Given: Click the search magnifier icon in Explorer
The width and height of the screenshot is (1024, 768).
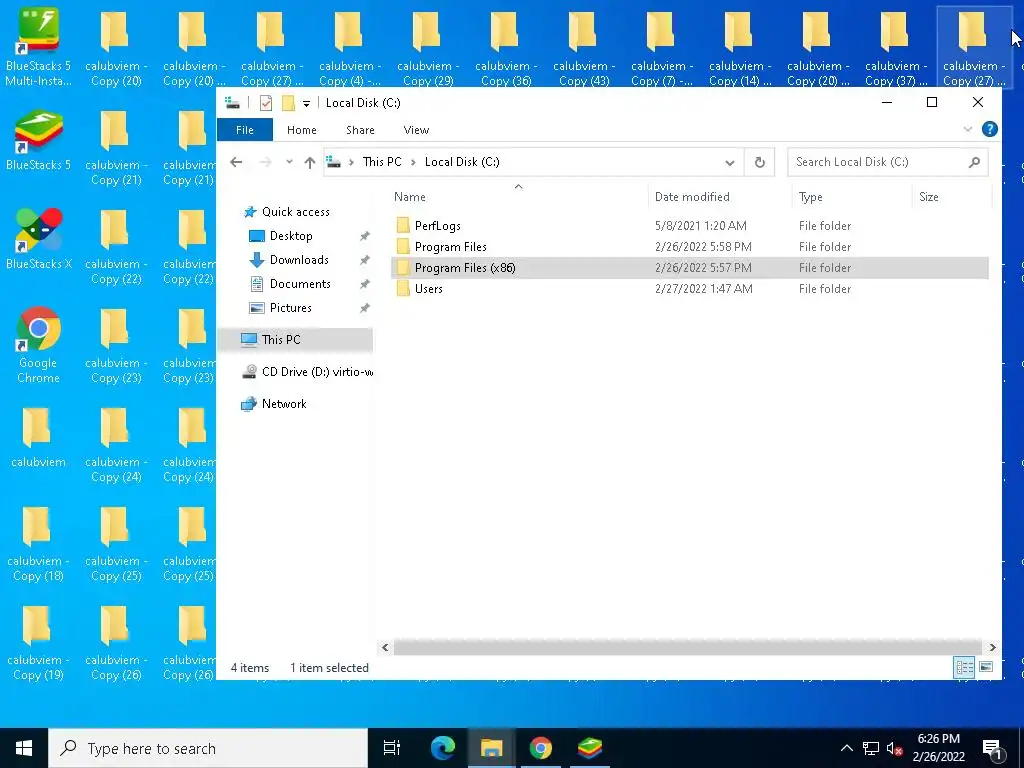Looking at the screenshot, I should [x=974, y=162].
